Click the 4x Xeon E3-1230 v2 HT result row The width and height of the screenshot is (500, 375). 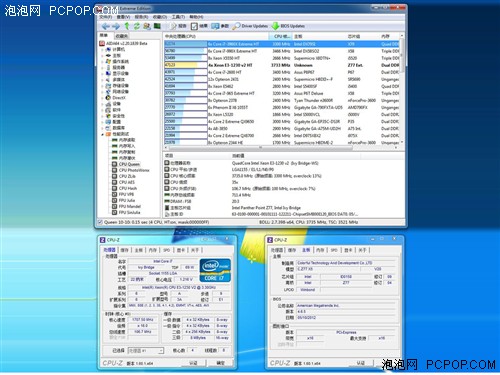(x=282, y=65)
